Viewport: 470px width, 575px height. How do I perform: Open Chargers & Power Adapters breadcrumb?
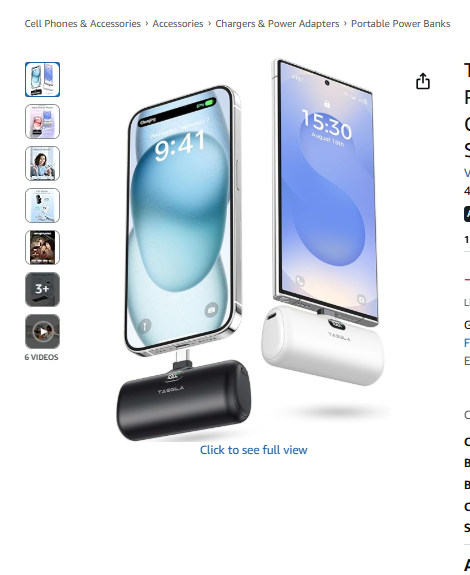point(277,23)
